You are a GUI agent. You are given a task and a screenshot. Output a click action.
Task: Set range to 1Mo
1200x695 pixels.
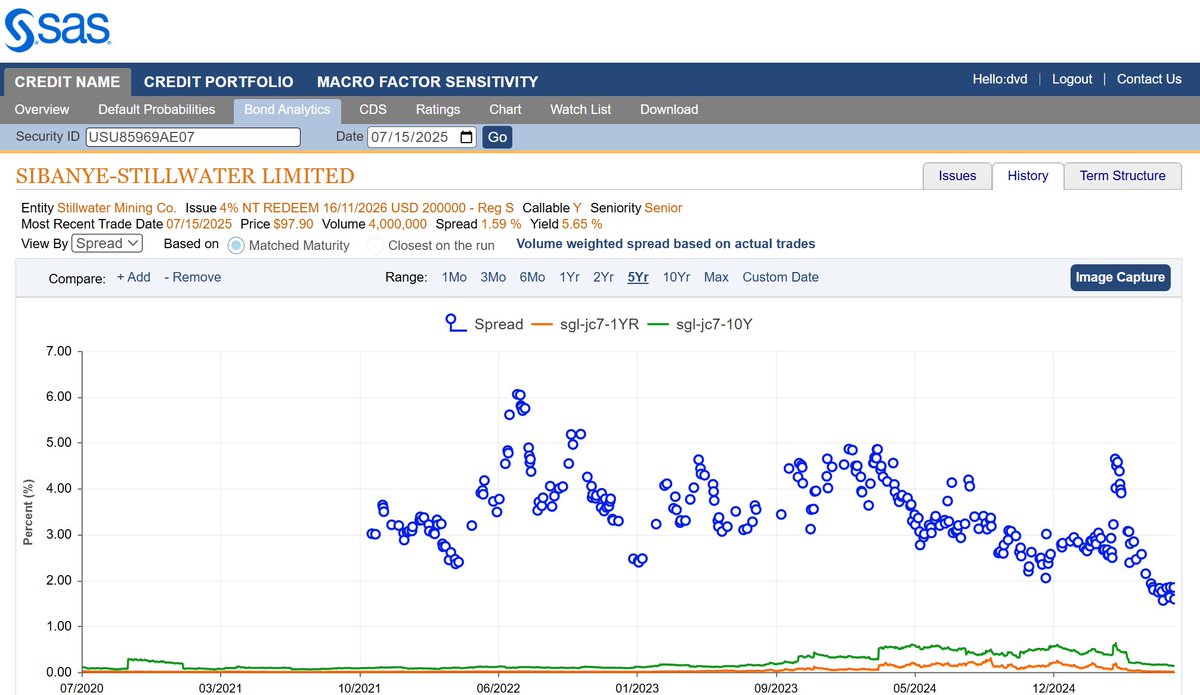(x=454, y=277)
